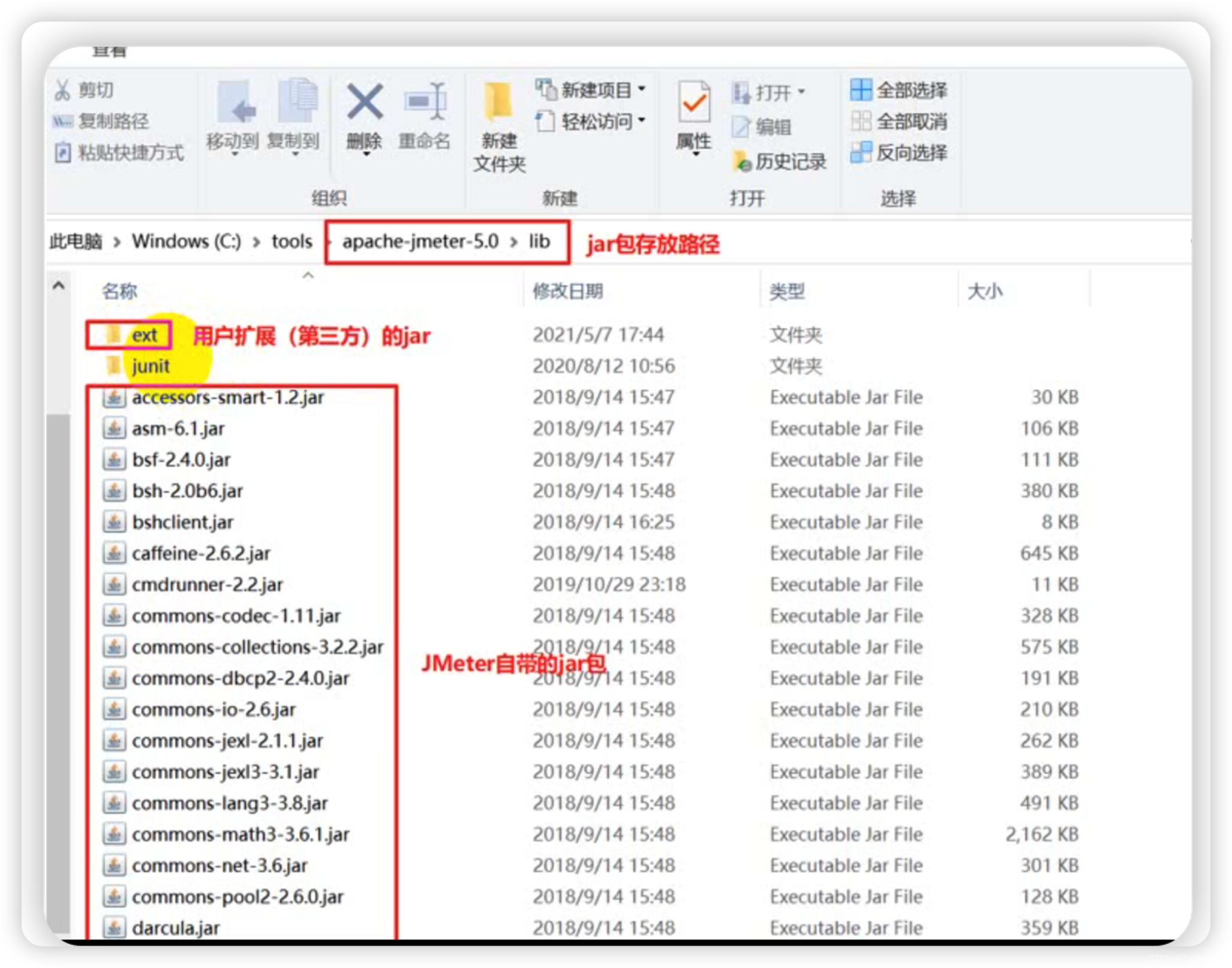Open apache-jmeter-5.0 from the breadcrumb
1232x968 pixels.
point(420,241)
